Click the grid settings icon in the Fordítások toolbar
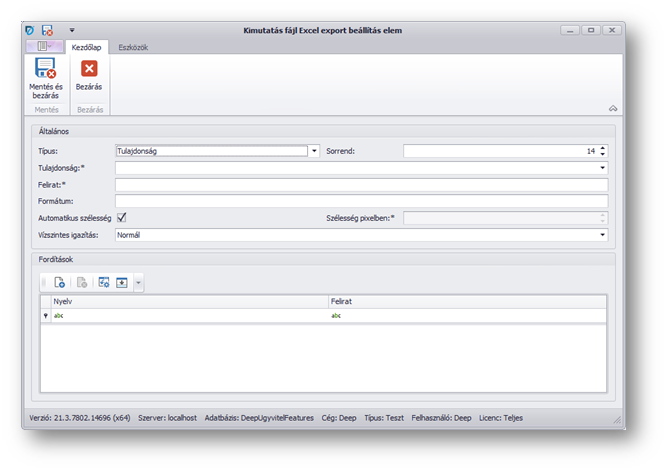Viewport: 668px width, 472px height. 103,283
